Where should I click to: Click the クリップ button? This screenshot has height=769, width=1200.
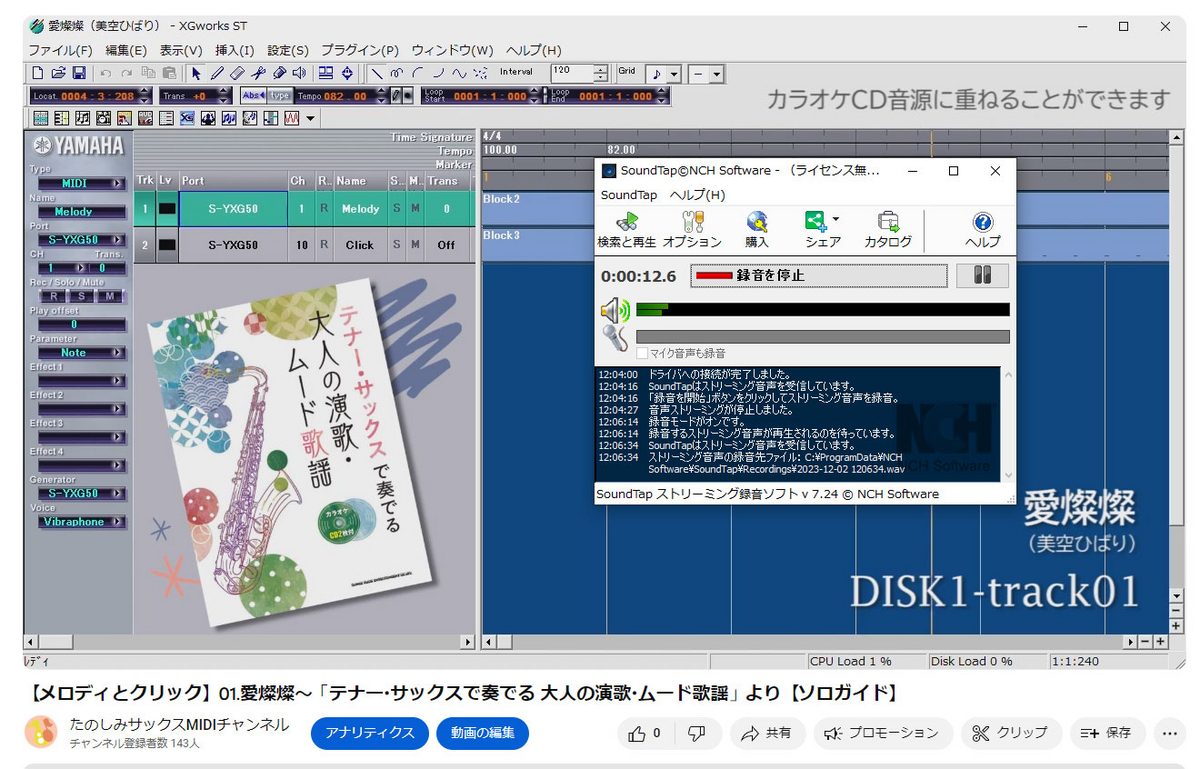[1010, 733]
